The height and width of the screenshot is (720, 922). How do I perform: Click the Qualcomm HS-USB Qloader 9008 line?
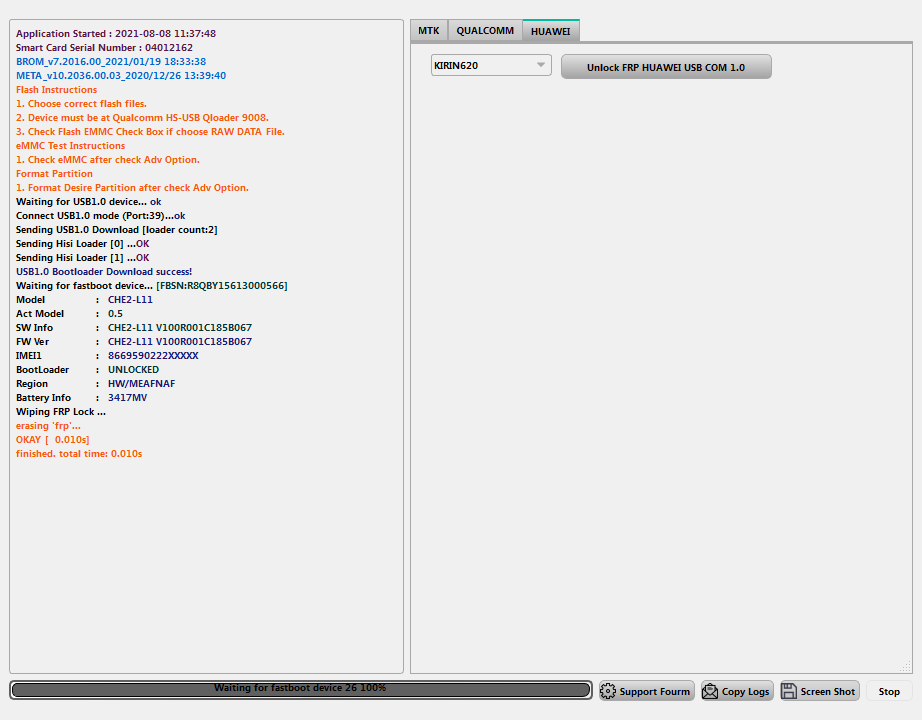coord(142,118)
